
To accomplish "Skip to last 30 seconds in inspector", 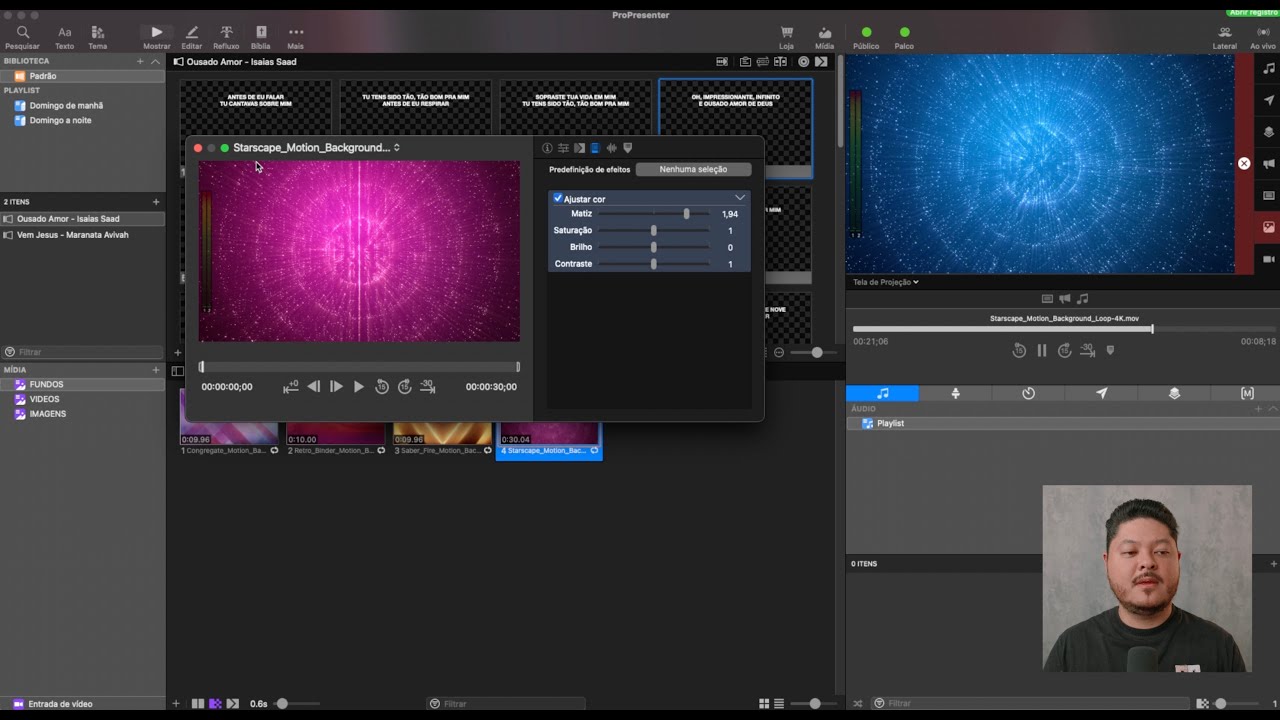I will coord(427,387).
